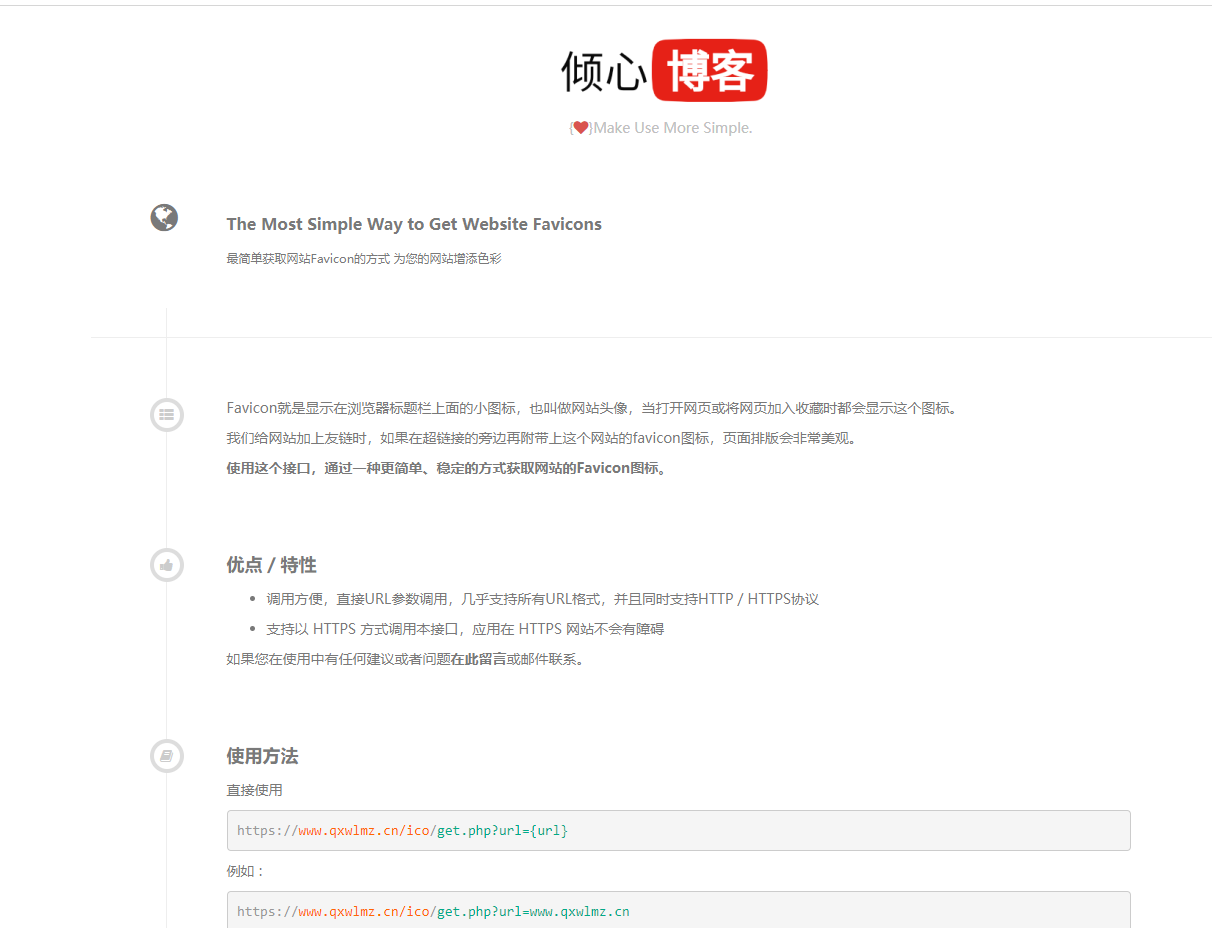Click the example code box with url=www.qxwlmz.cn
Viewport: 1212px width, 928px height.
(678, 910)
